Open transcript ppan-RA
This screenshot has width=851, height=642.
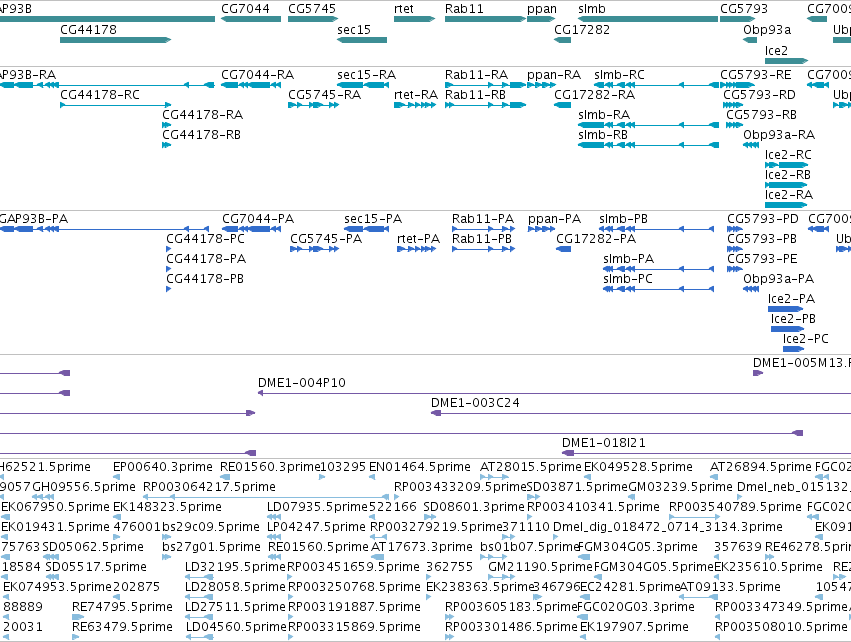coord(554,74)
